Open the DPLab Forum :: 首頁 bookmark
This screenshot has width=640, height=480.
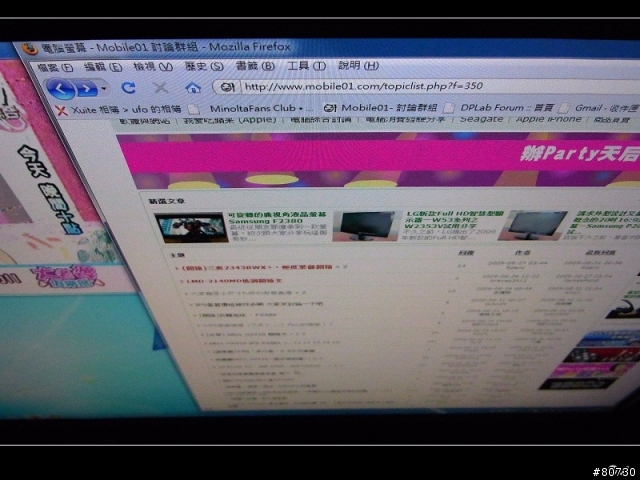507,108
